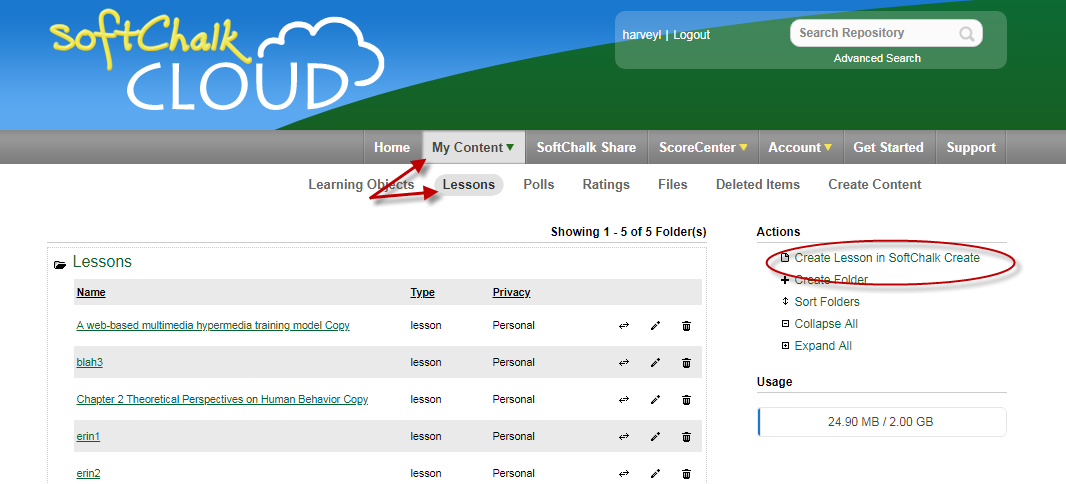
Task: Click trash icon in erin2 row
Action: (687, 474)
